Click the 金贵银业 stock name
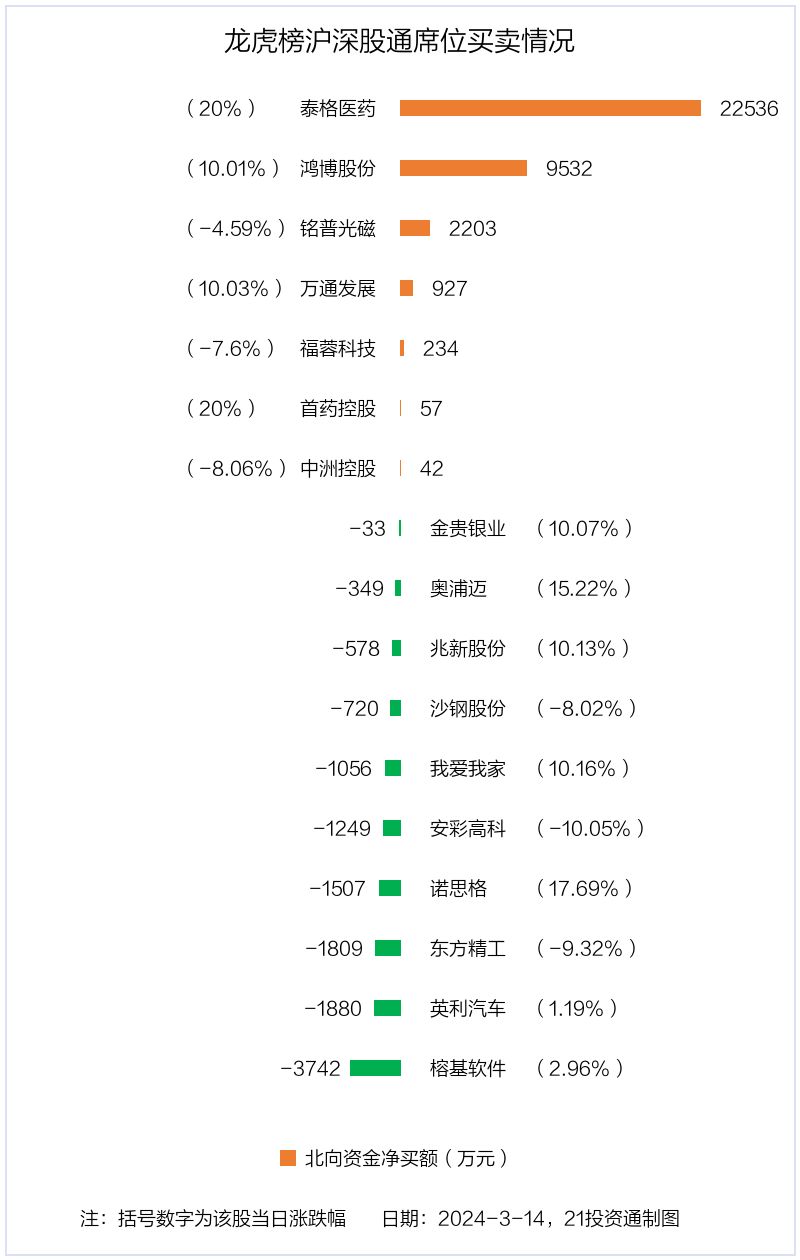 point(468,529)
